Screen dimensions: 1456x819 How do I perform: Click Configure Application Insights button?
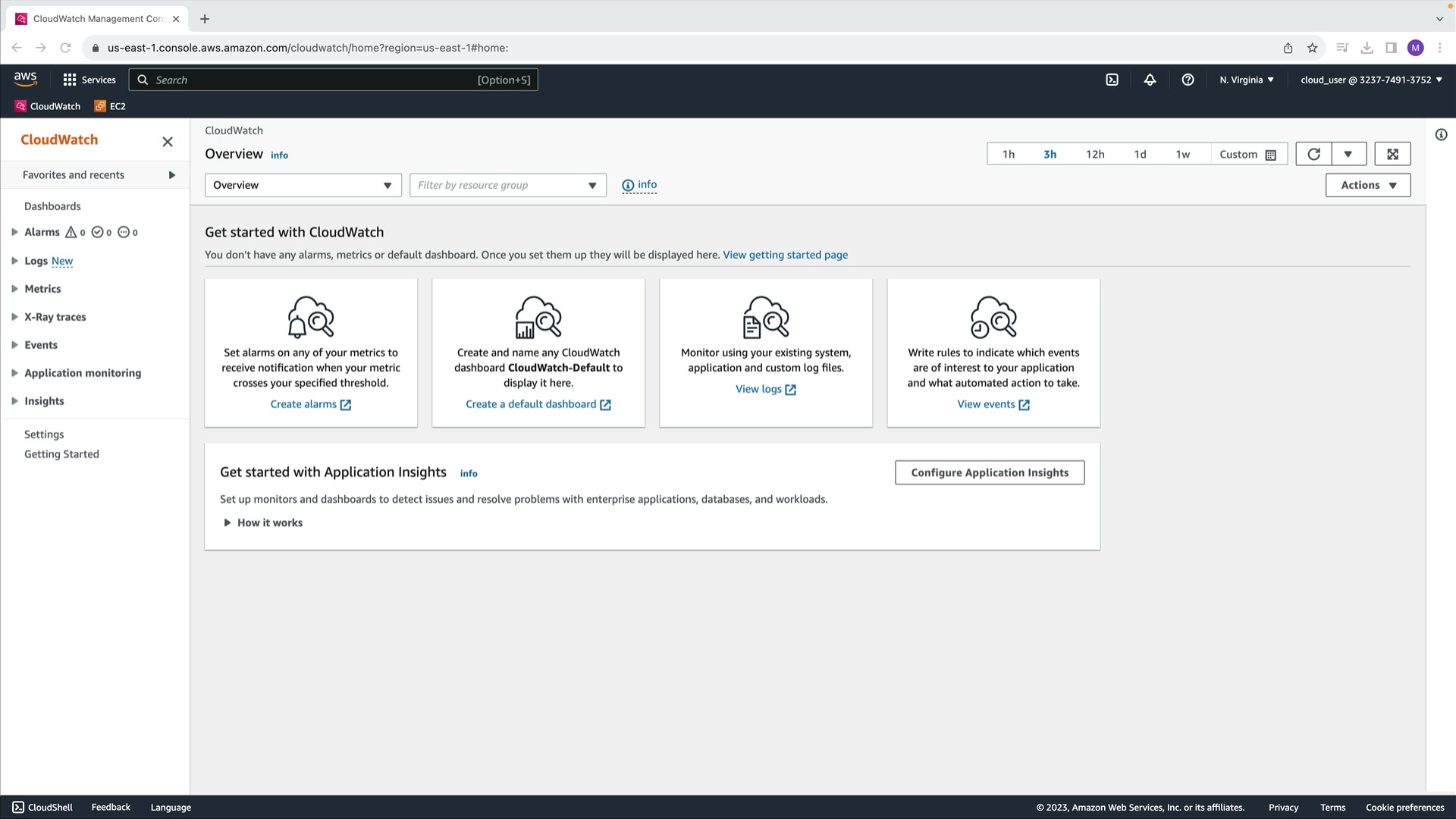(989, 472)
